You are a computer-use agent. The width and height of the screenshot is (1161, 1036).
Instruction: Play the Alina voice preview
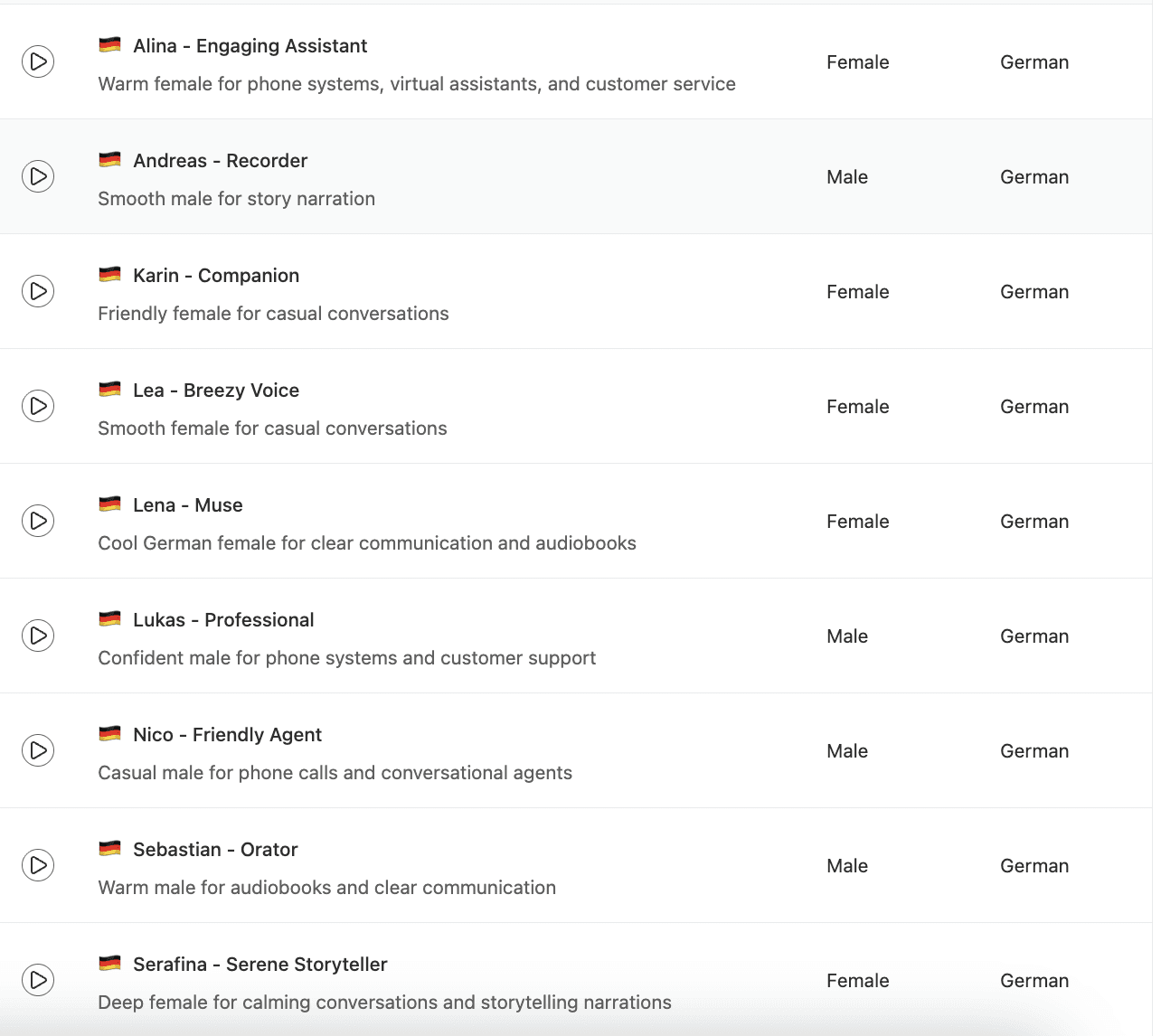38,61
